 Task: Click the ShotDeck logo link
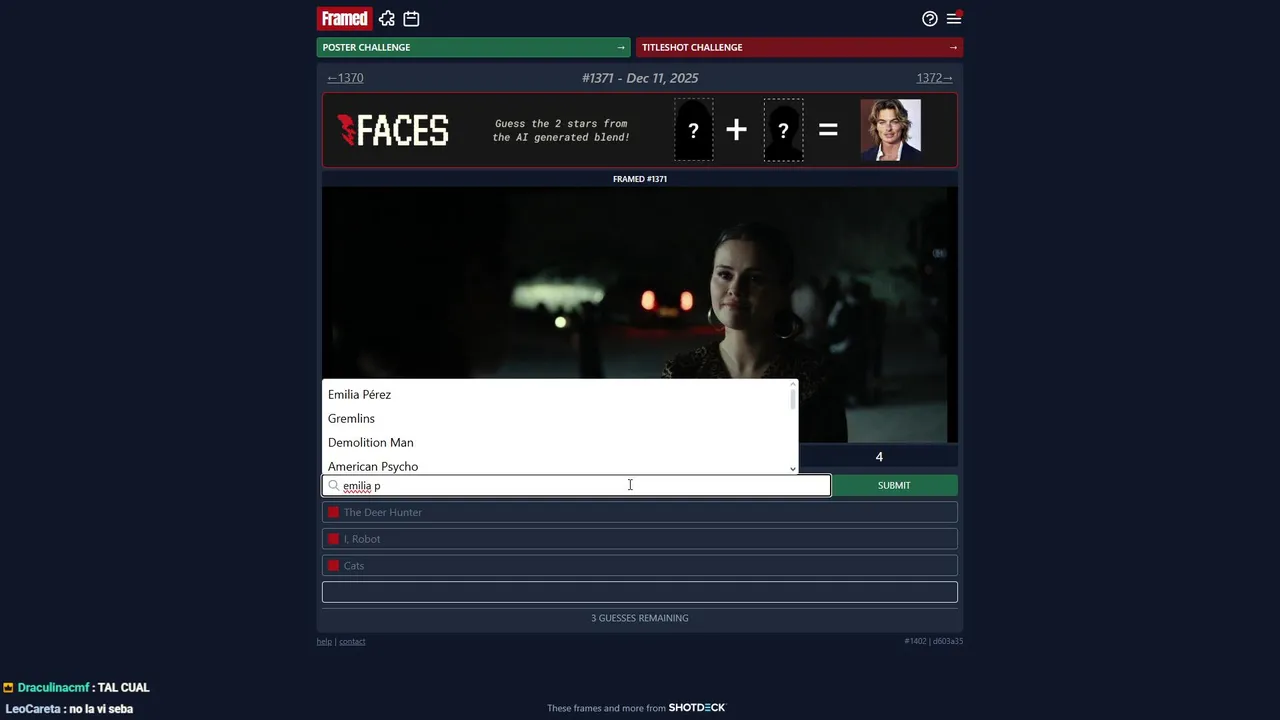pyautogui.click(x=697, y=708)
